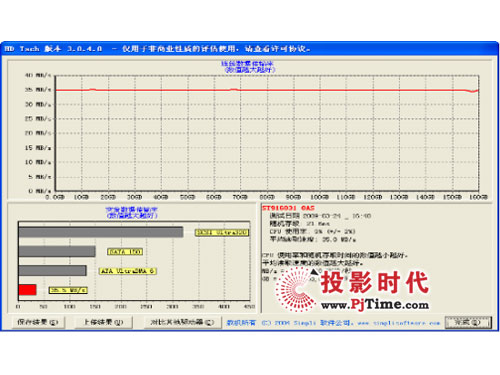Click the 版权所有 copyright text
Image resolution: width=500 pixels, height=375 pixels.
(241, 323)
